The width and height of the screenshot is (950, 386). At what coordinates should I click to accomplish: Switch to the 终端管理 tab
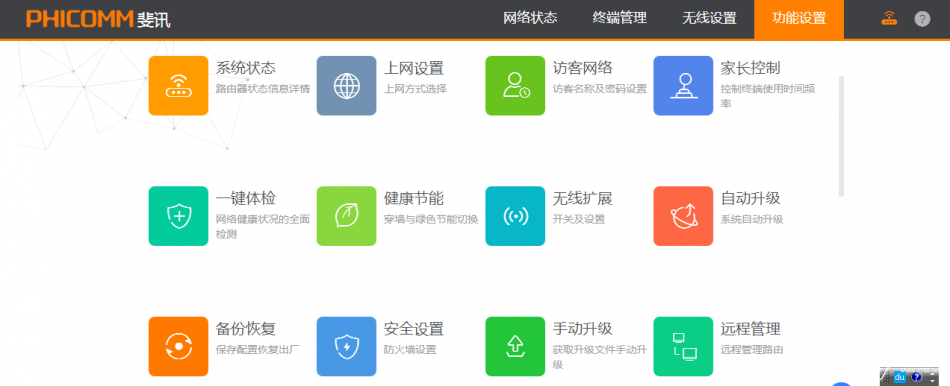pyautogui.click(x=620, y=18)
